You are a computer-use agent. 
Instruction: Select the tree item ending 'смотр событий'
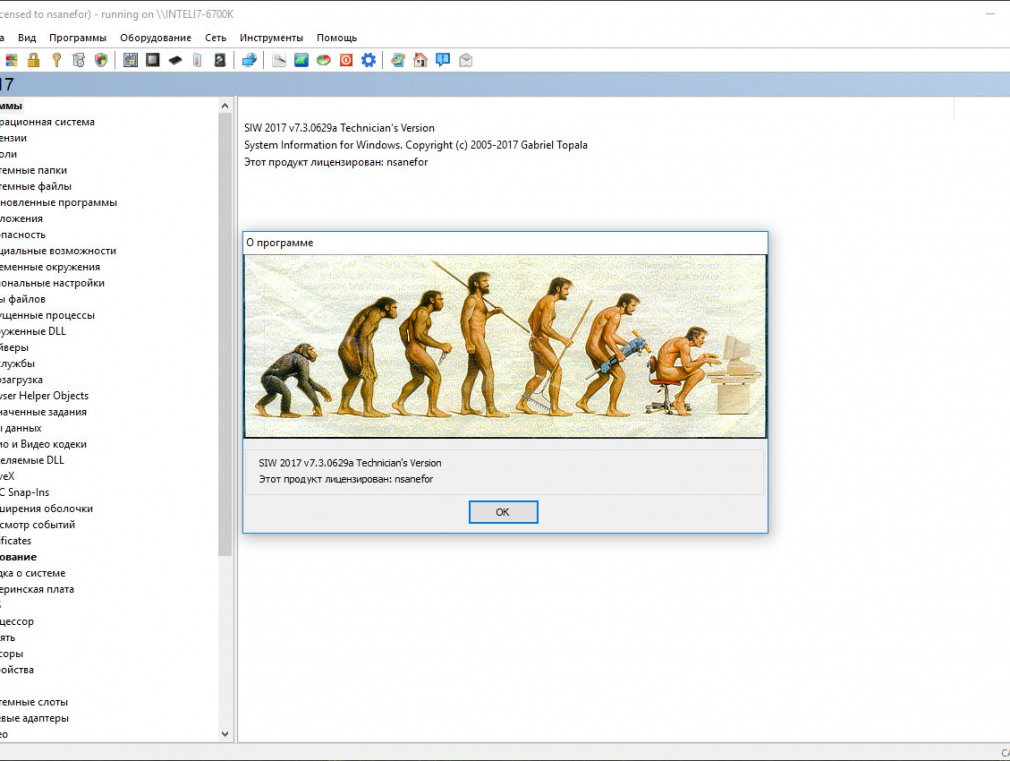(37, 525)
